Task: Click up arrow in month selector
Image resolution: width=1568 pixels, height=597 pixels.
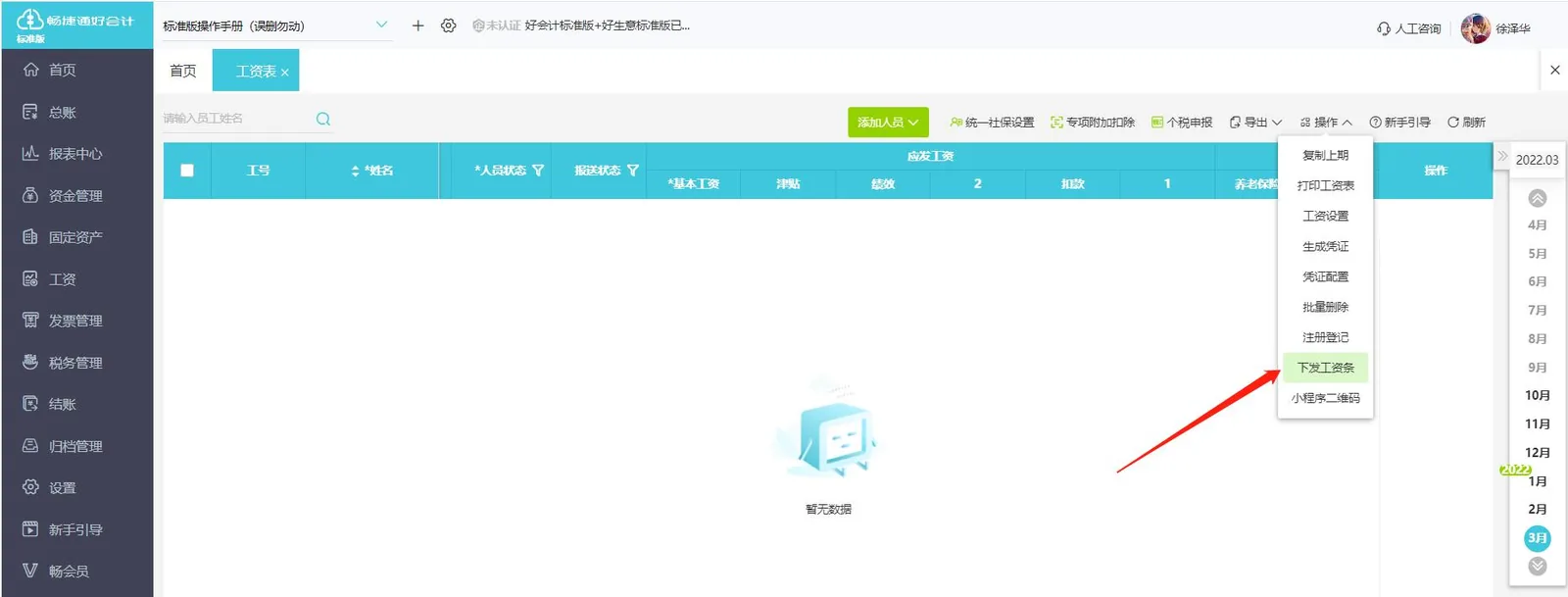Action: click(1538, 198)
